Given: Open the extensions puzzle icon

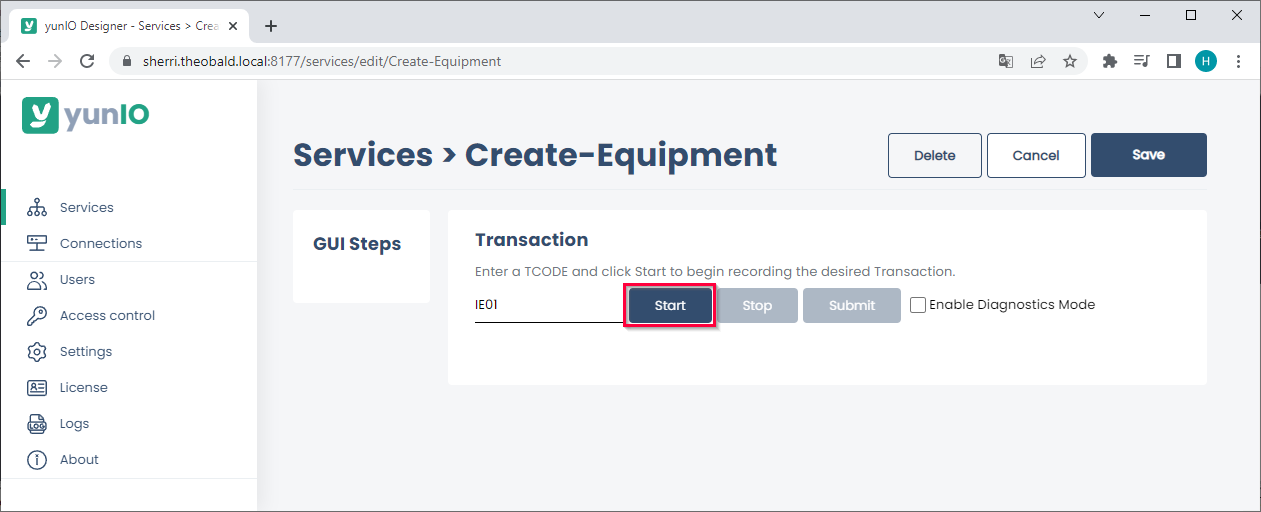Looking at the screenshot, I should [x=1109, y=61].
